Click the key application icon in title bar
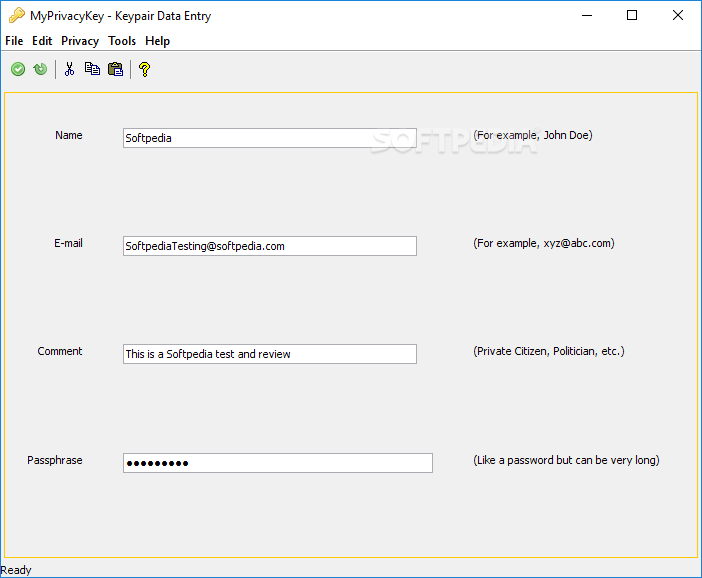Viewport: 702px width, 578px height. [x=17, y=15]
